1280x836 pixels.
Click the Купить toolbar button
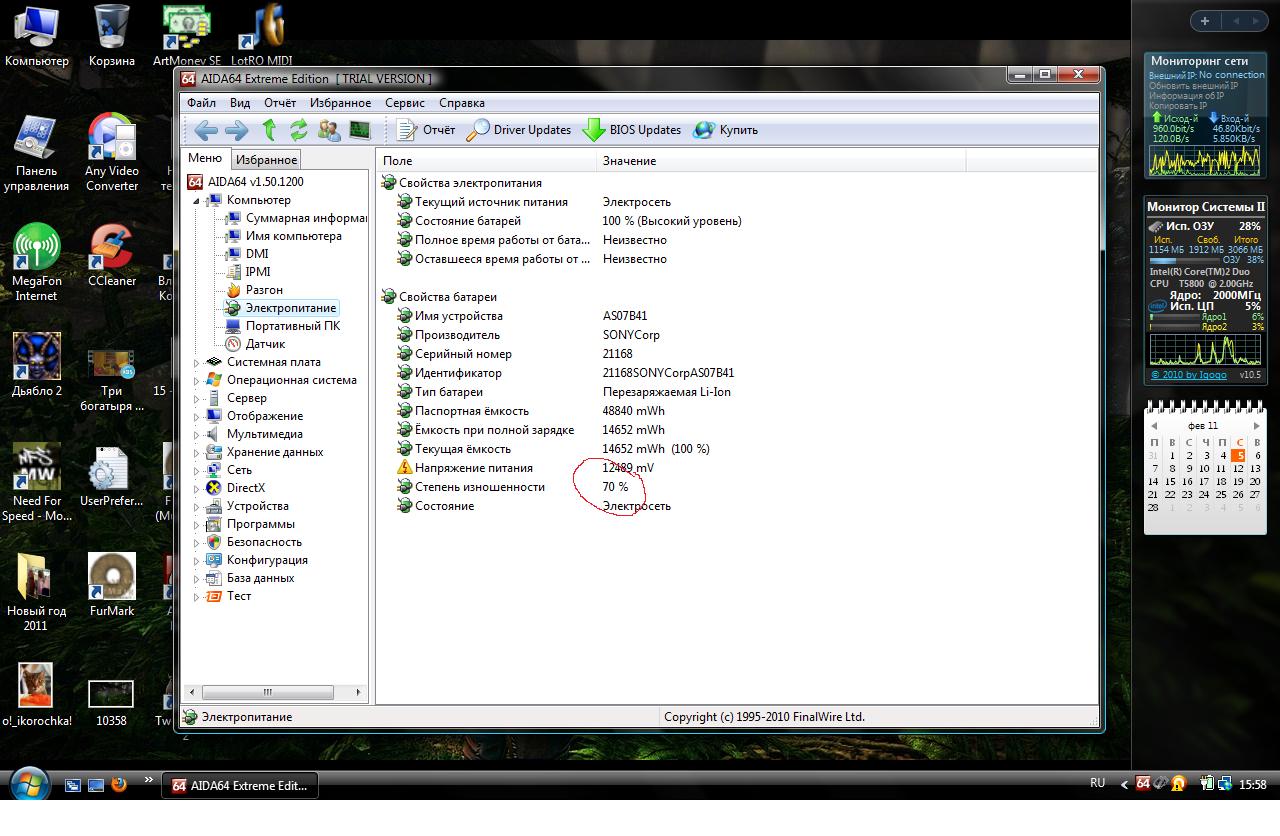[725, 130]
